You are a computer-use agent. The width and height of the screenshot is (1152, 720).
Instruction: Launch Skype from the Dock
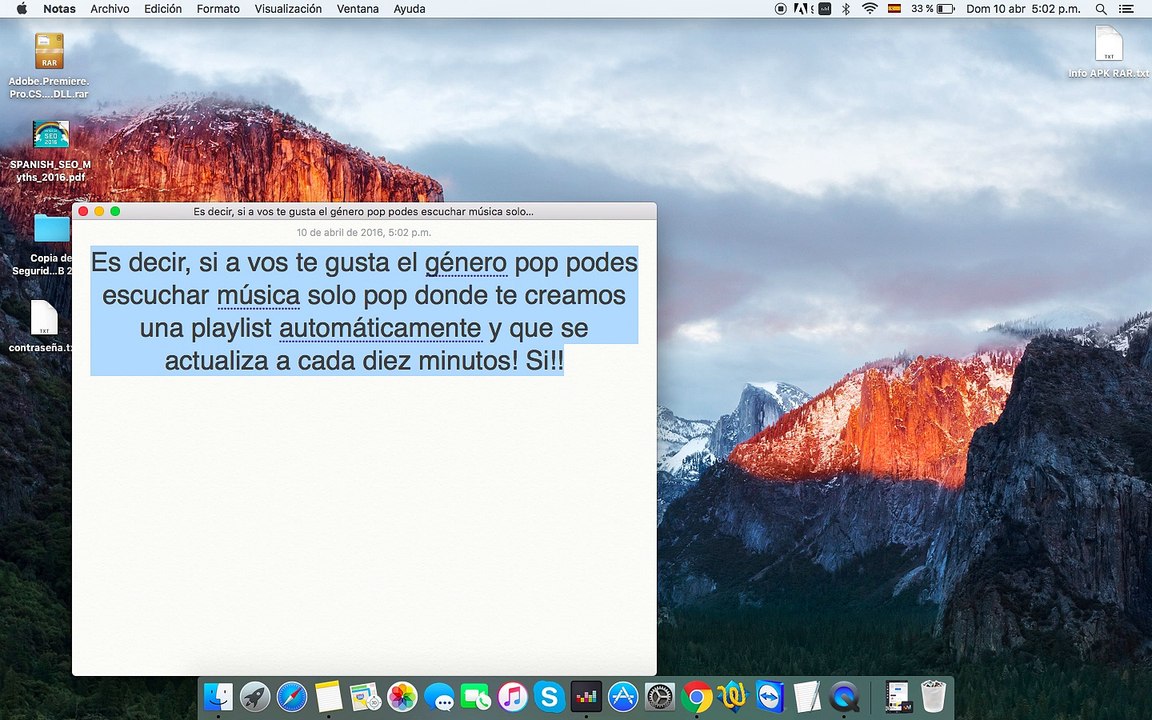pos(550,696)
